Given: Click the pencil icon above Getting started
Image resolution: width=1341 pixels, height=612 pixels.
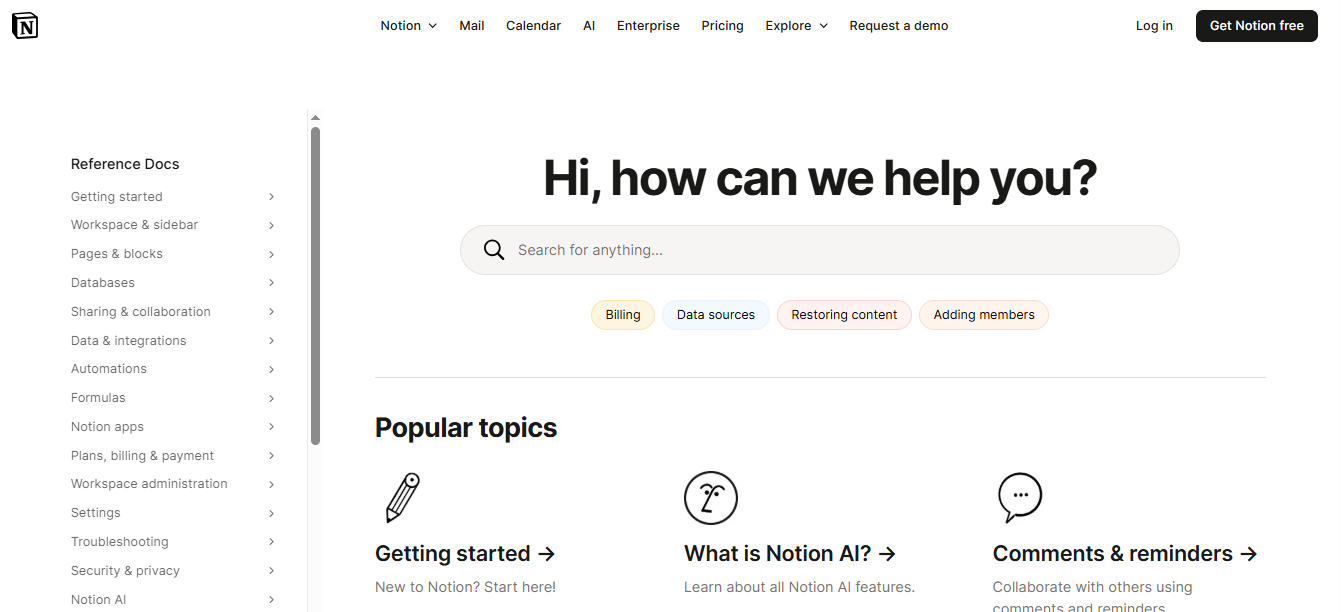Looking at the screenshot, I should 402,498.
